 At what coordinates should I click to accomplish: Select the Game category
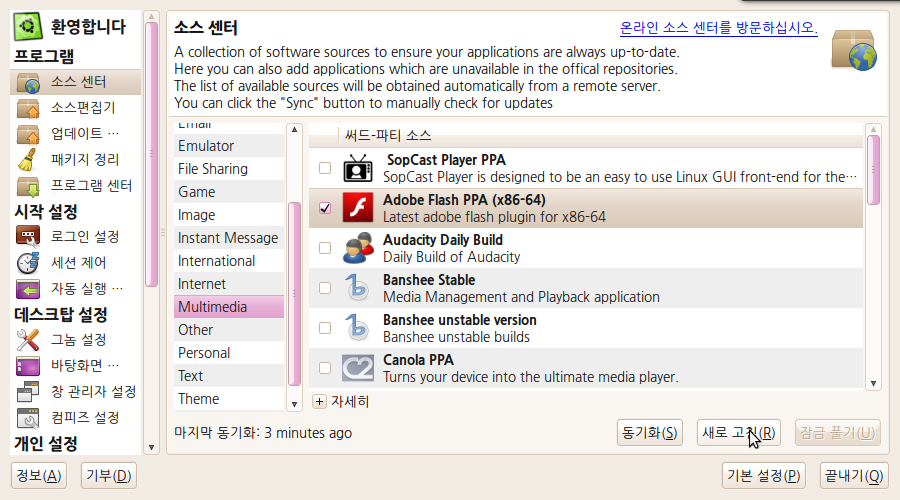(229, 192)
